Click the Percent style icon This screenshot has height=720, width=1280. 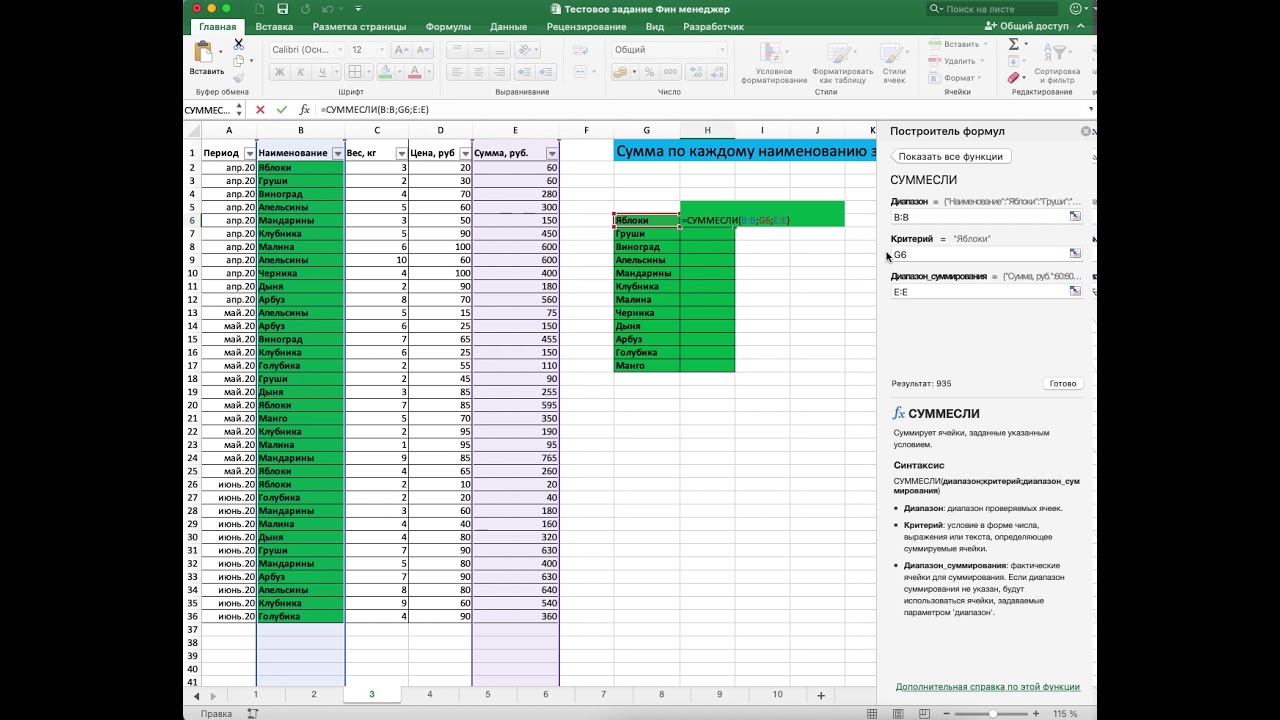click(x=649, y=72)
